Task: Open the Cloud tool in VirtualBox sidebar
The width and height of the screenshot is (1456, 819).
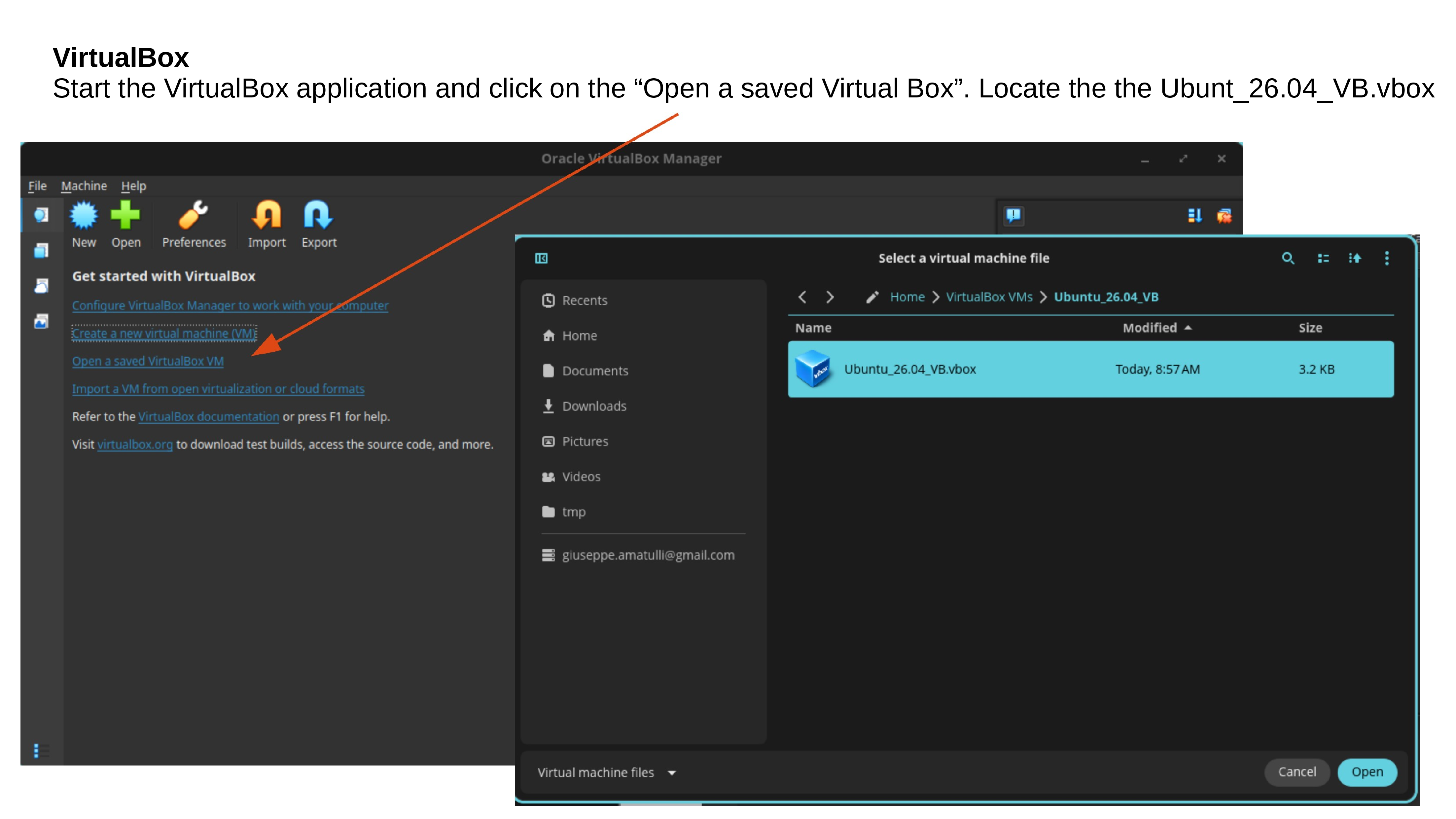Action: coord(41,286)
